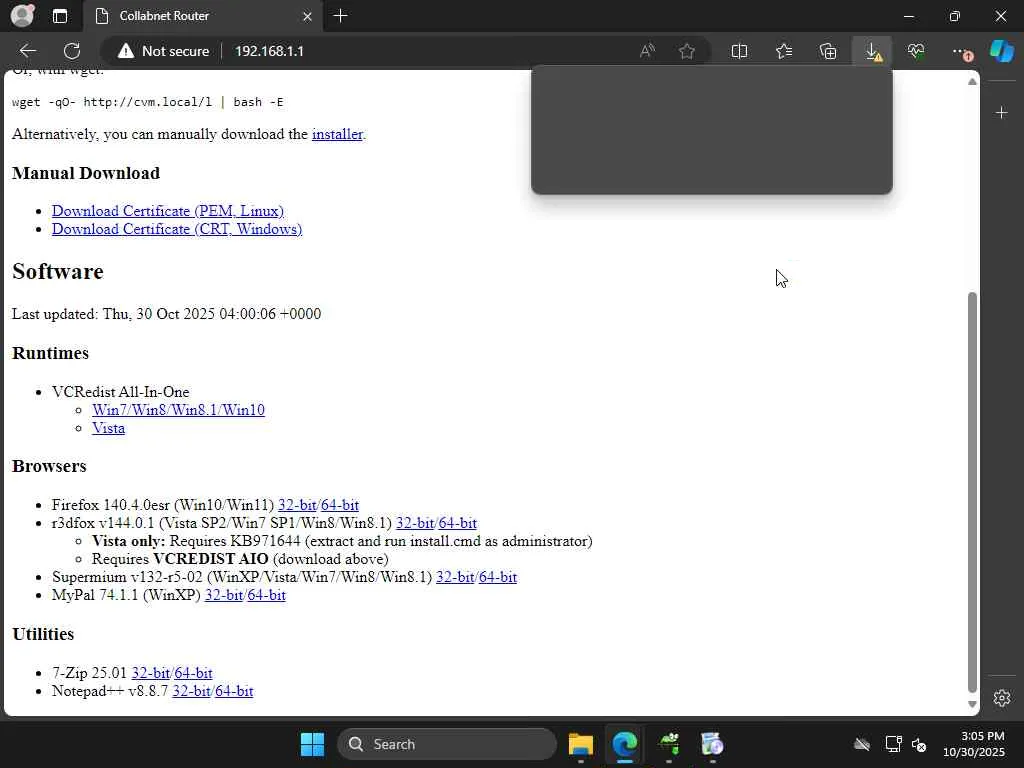Open Settings and more ellipsis menu
This screenshot has height=768, width=1024.
(x=961, y=51)
